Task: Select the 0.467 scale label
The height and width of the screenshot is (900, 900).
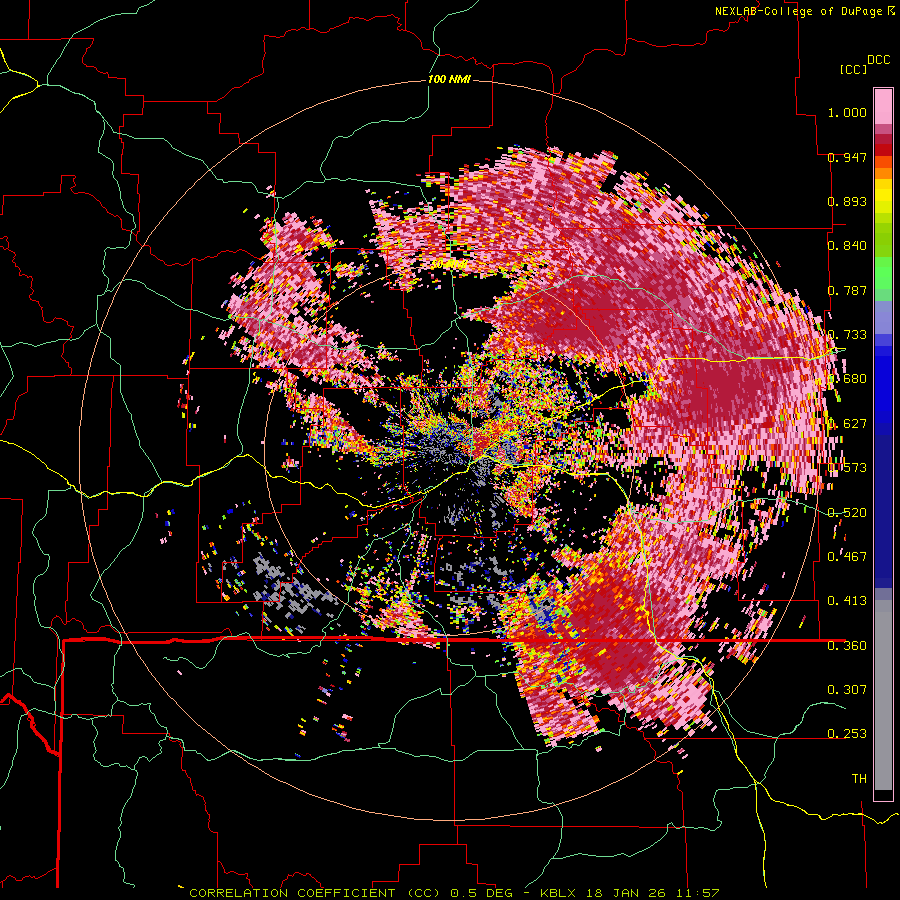Action: pos(847,557)
